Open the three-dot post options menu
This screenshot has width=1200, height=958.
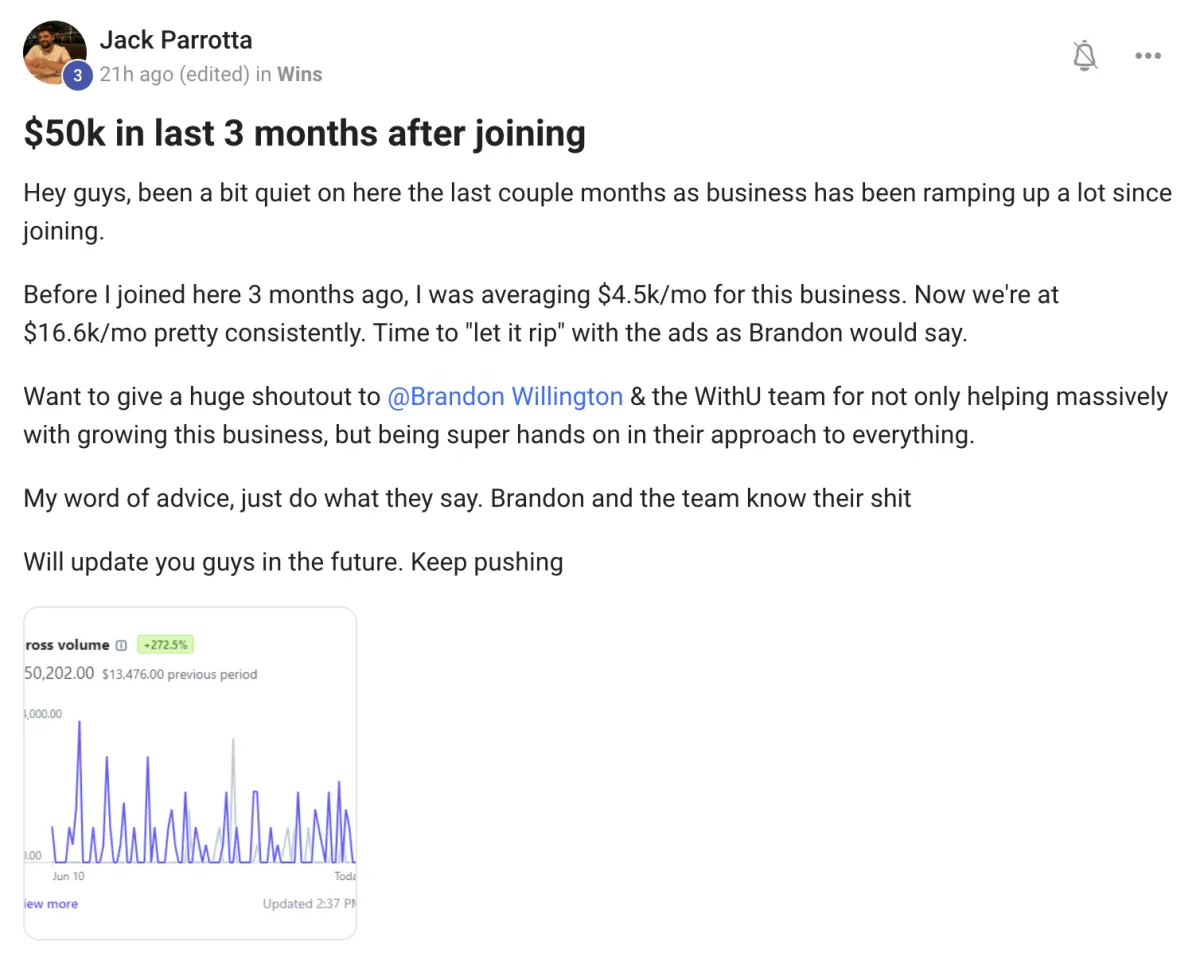click(1148, 56)
